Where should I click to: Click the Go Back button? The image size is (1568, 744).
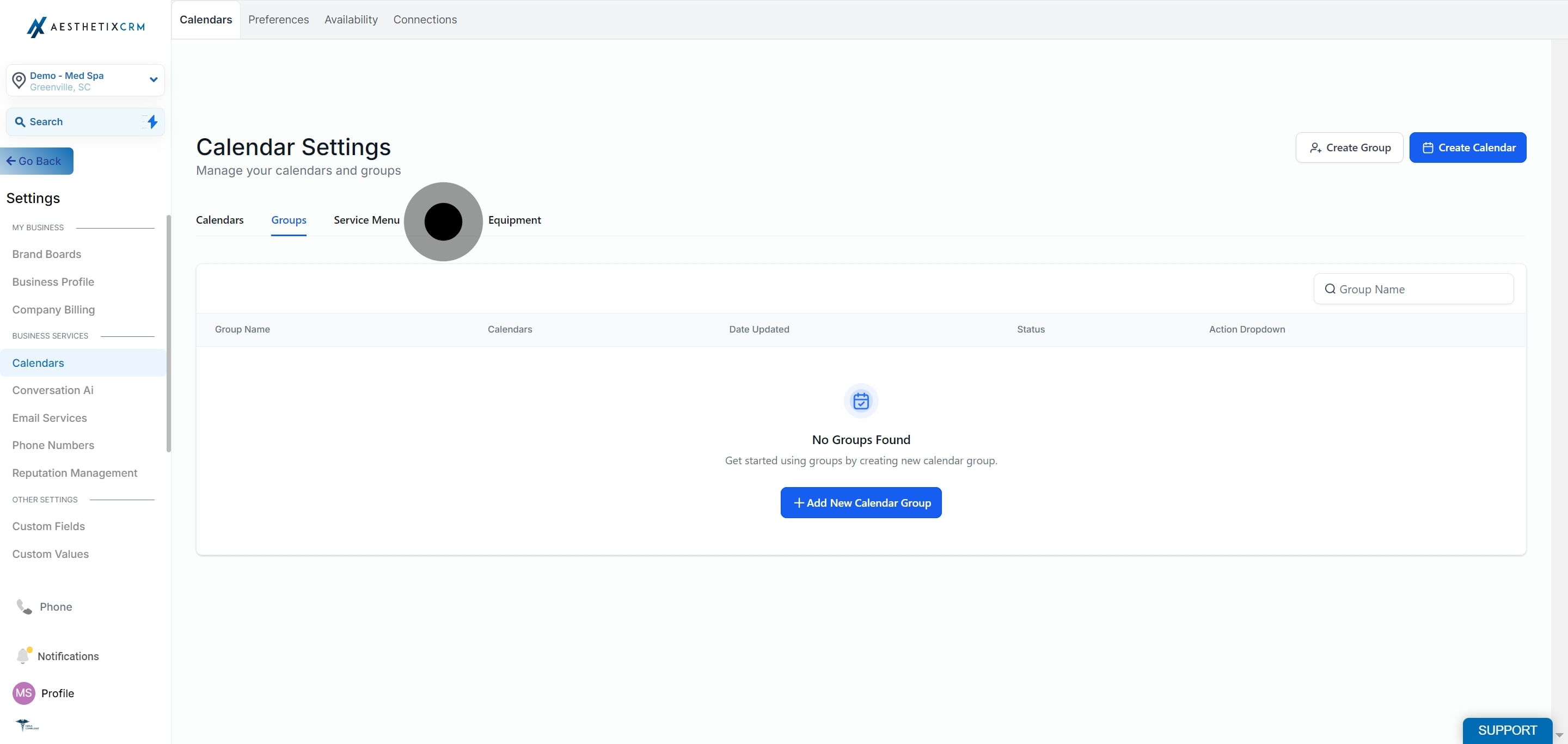[x=36, y=161]
